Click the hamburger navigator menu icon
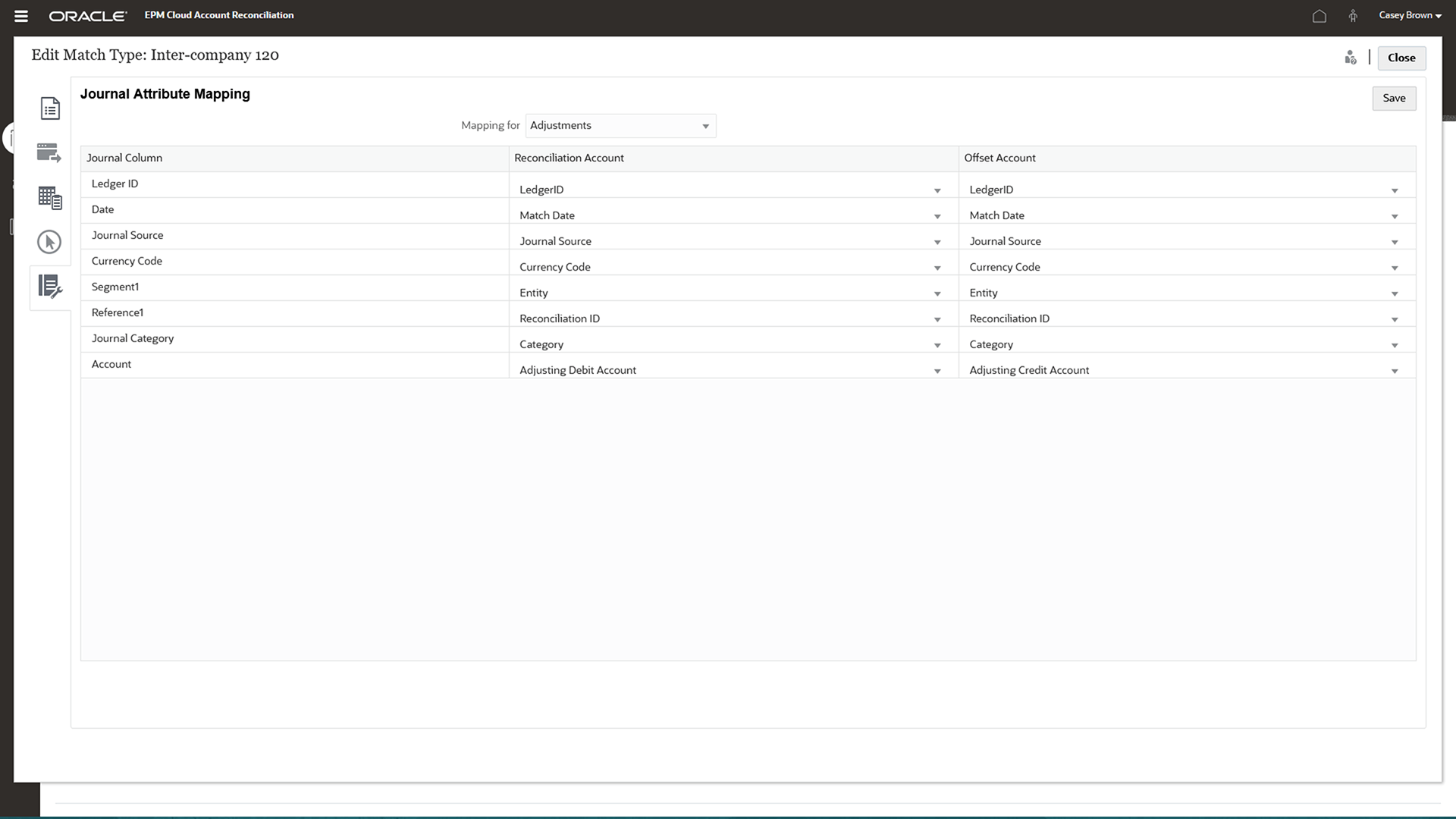The width and height of the screenshot is (1456, 819). (21, 16)
